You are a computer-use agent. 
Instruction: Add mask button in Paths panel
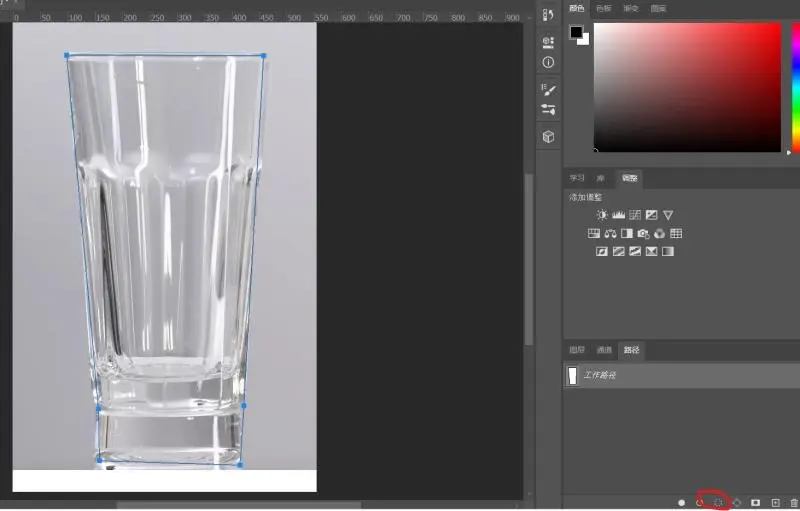click(756, 502)
